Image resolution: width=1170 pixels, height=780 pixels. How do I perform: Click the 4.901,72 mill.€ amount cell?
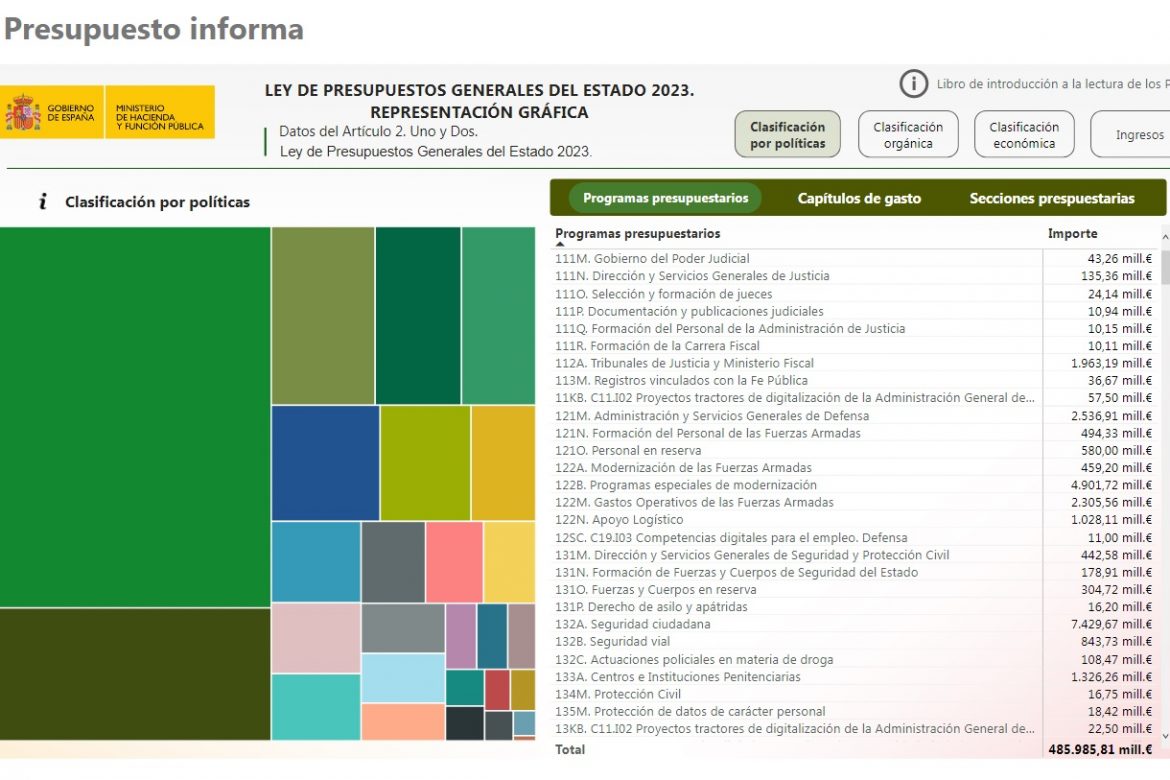point(1111,484)
